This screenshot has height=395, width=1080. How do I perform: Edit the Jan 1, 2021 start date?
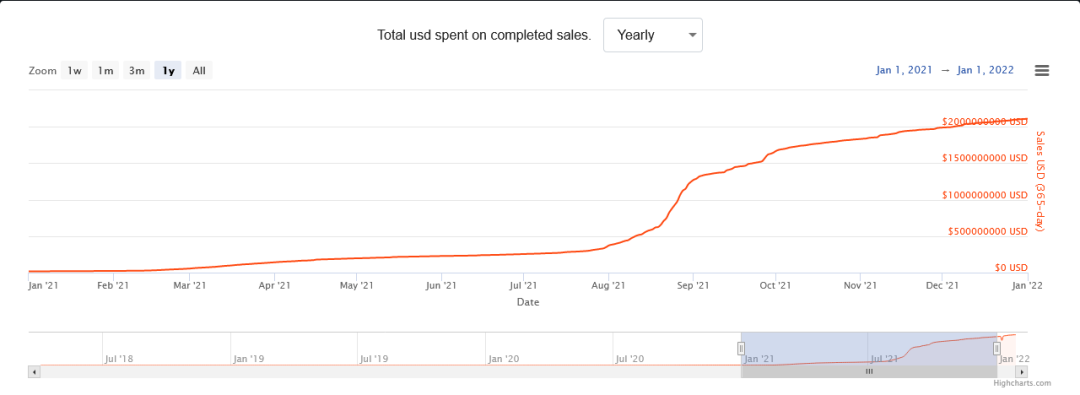click(904, 70)
